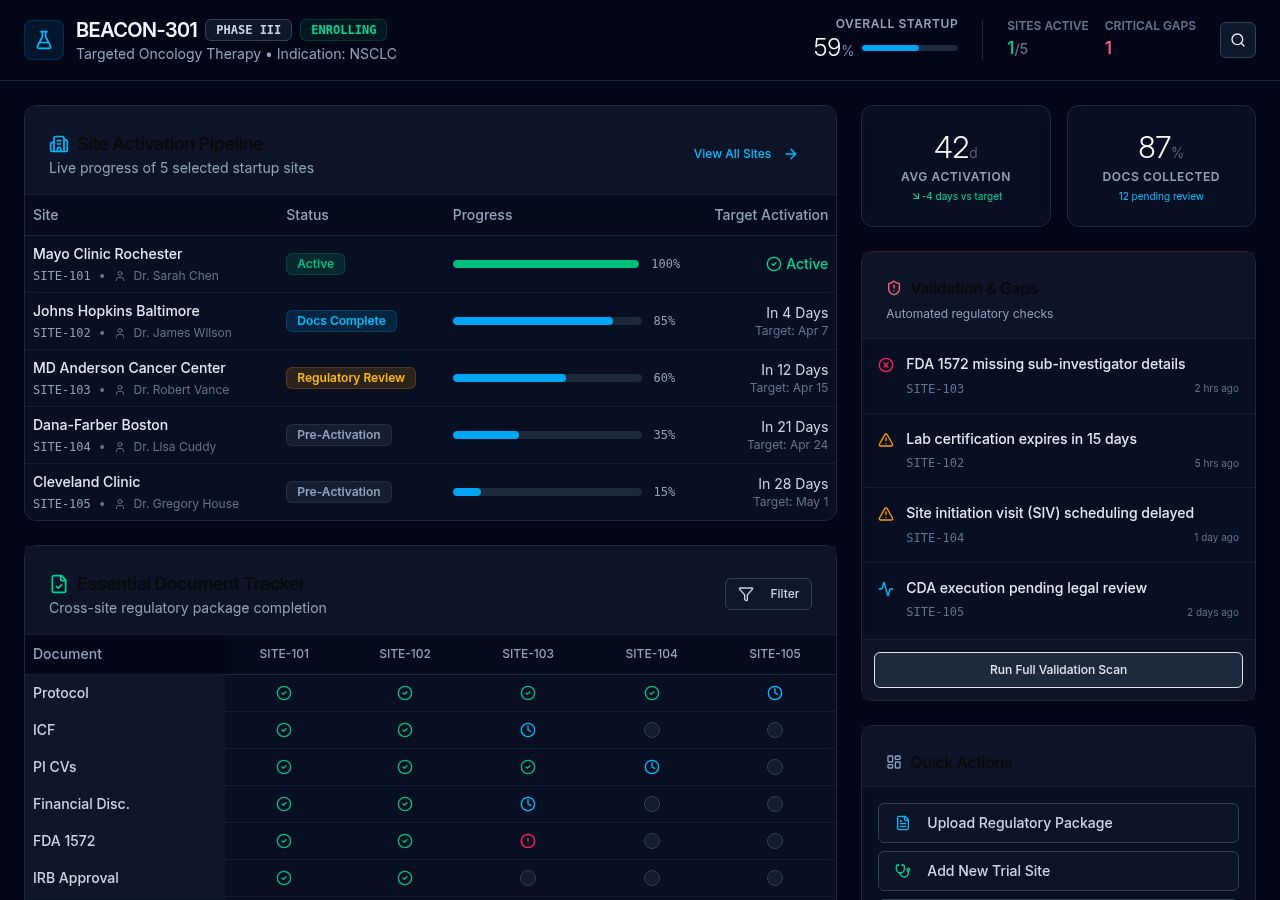Click the ICF checkmark status for SITE-101
Screen dimensions: 1280x900
[x=284, y=730]
